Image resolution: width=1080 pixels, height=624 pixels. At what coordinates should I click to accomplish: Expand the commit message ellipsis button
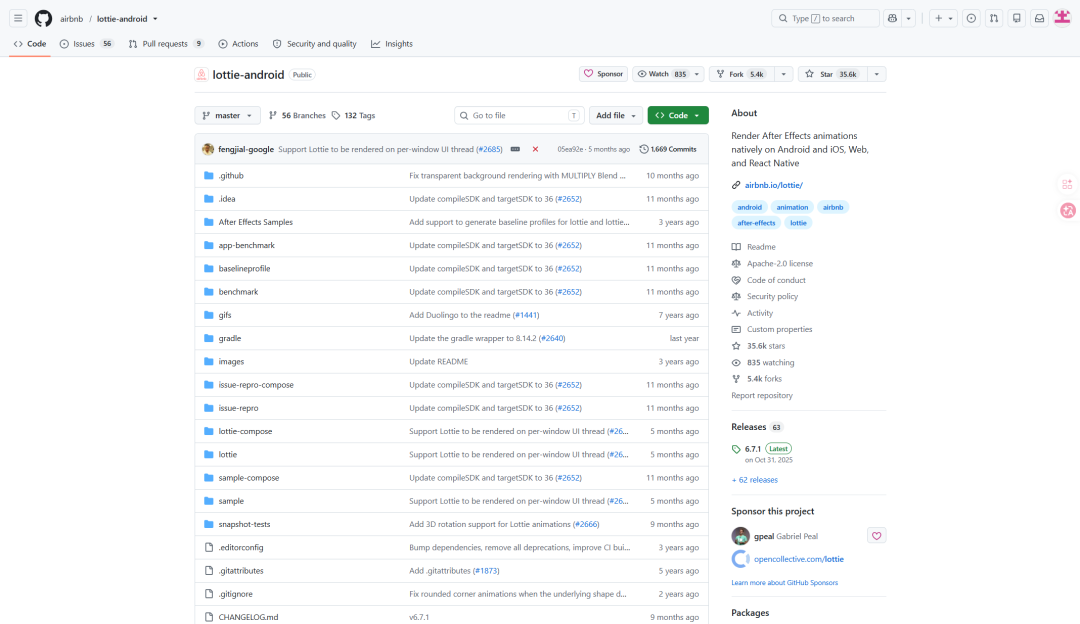click(515, 149)
